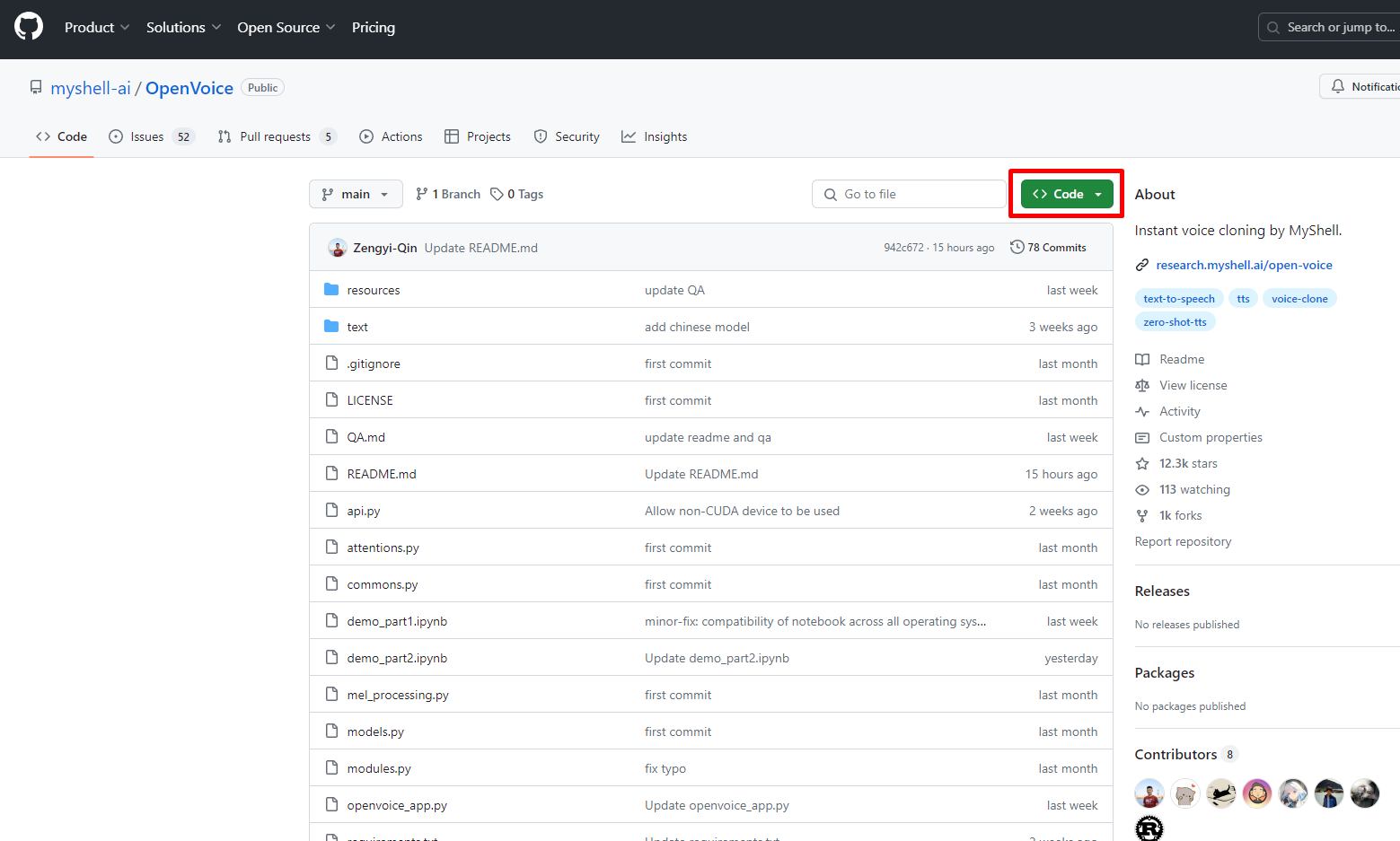1400x841 pixels.
Task: Open Pull requests tab
Action: tap(276, 136)
